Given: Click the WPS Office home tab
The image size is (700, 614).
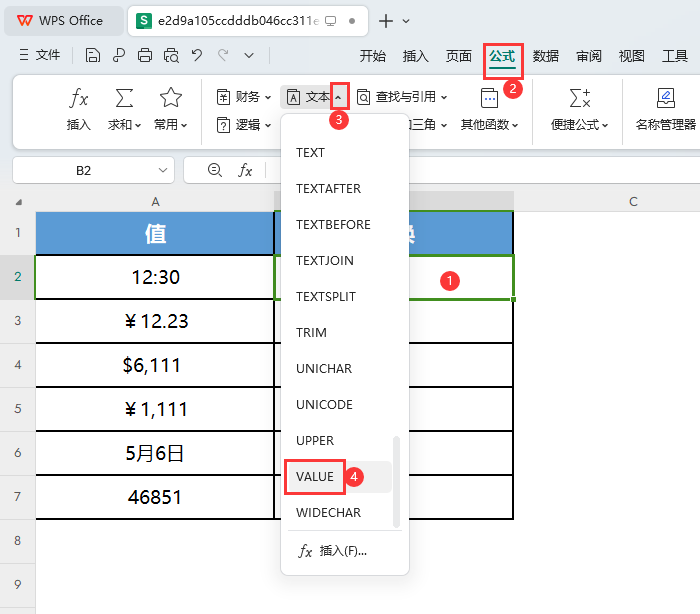Looking at the screenshot, I should pyautogui.click(x=63, y=21).
